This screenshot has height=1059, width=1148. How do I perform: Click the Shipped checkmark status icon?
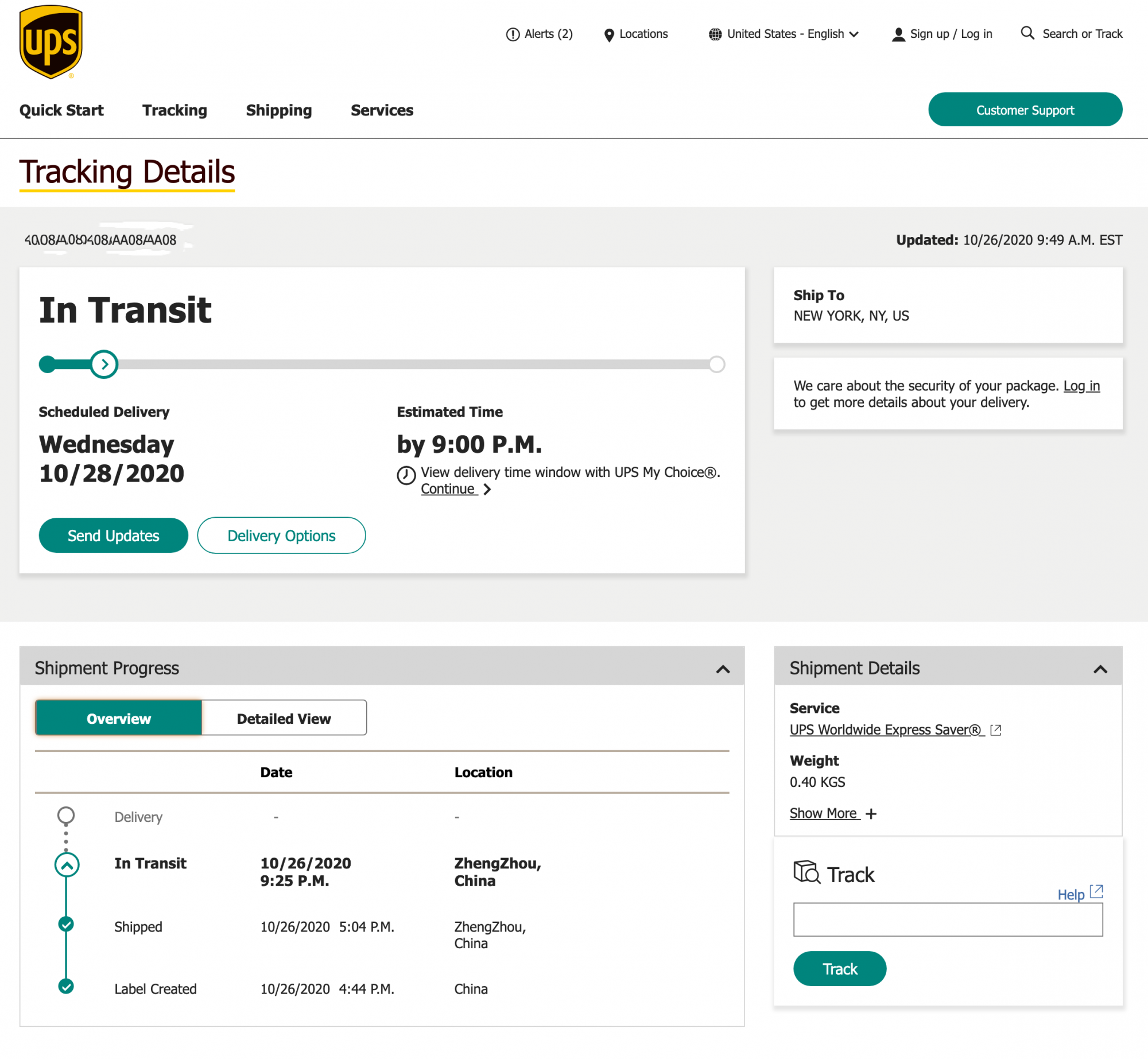[x=67, y=924]
